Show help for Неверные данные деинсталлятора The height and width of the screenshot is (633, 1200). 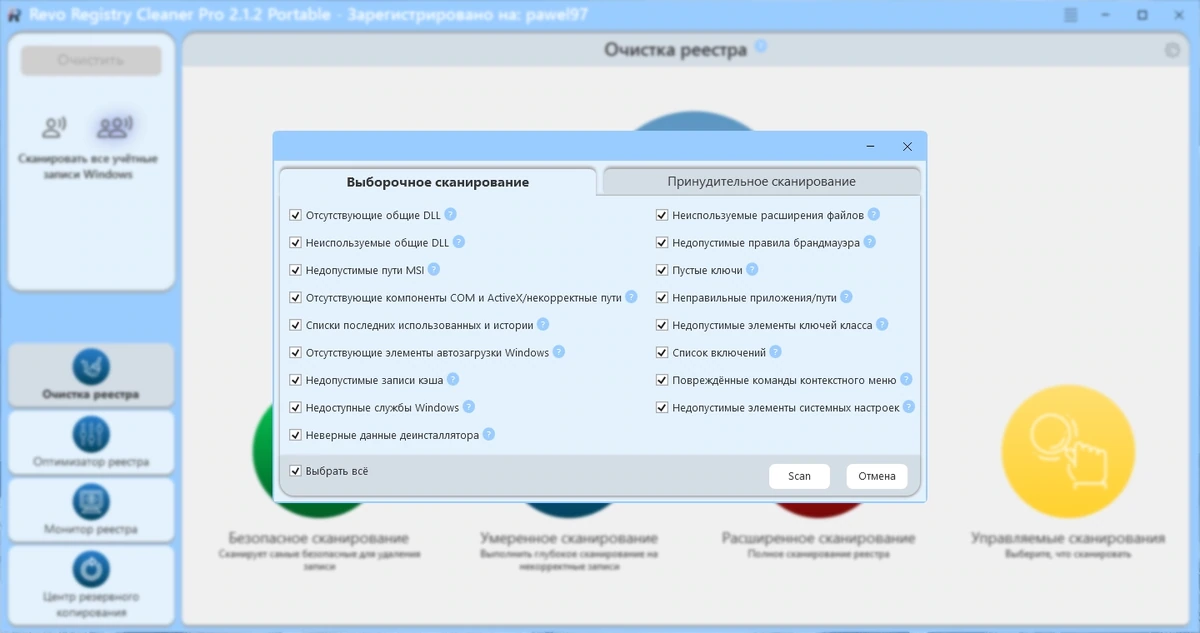(x=489, y=434)
